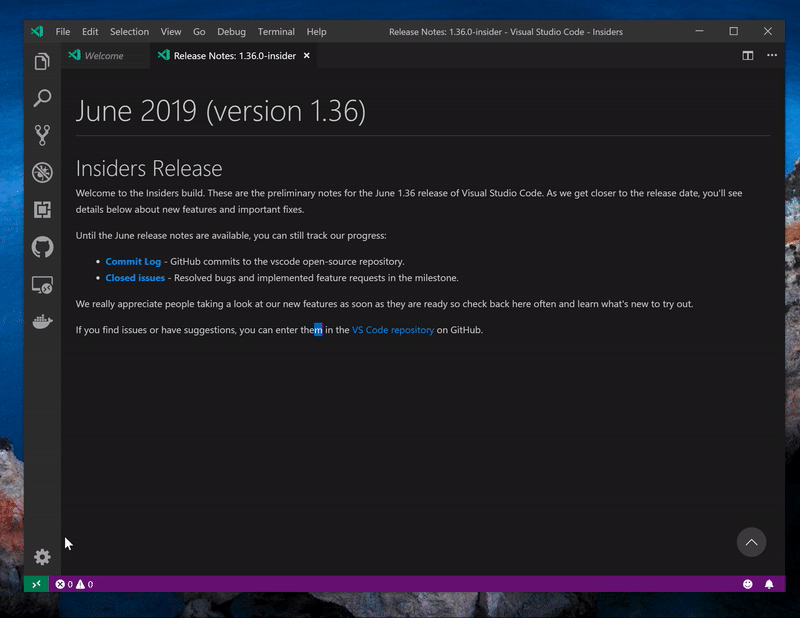Viewport: 800px width, 618px height.
Task: Minimize the VS Code window
Action: tap(699, 31)
